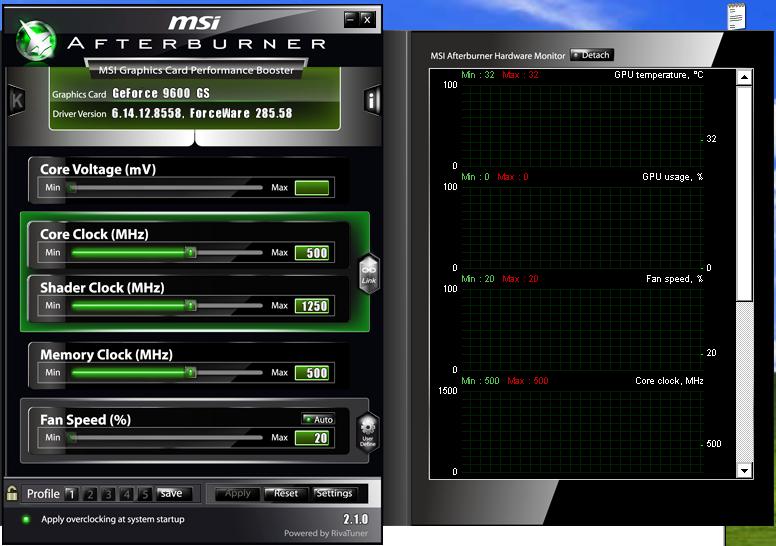Click the MSI Afterburner green logo orb
Screen dimensions: 776x546
tap(36, 41)
